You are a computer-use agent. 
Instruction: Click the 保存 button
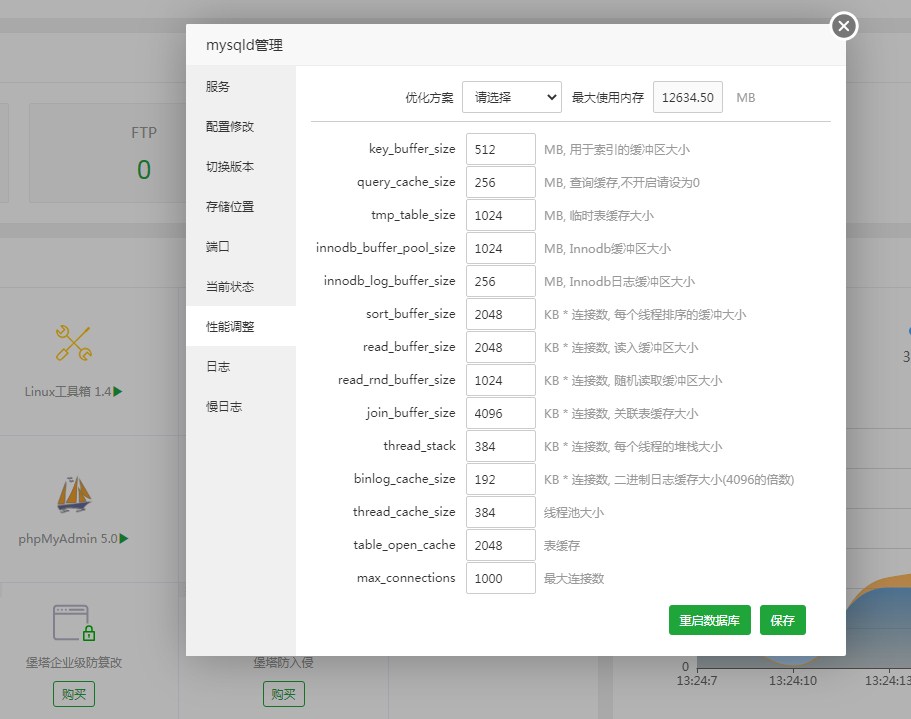(x=783, y=620)
